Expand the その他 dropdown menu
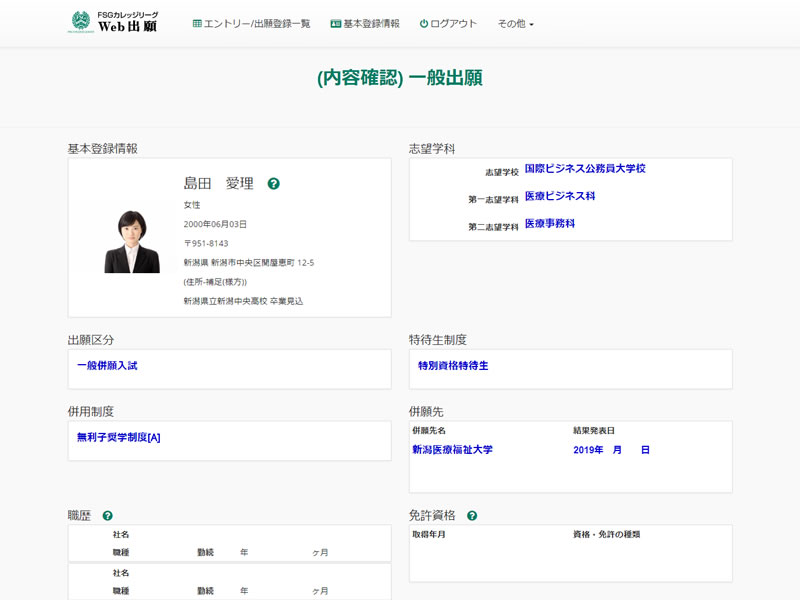The width and height of the screenshot is (800, 600). point(515,23)
